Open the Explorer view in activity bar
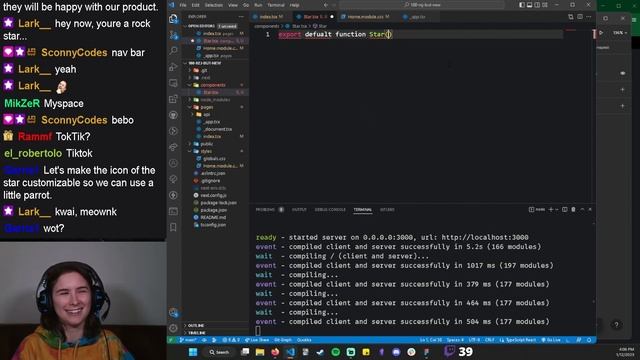The image size is (640, 360). tap(173, 19)
